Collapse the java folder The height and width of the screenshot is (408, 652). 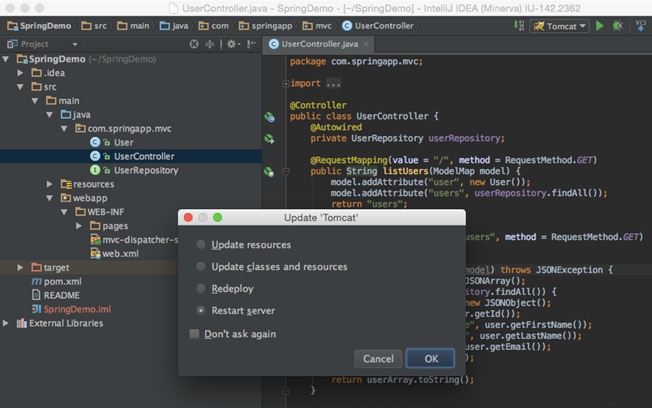[49, 114]
